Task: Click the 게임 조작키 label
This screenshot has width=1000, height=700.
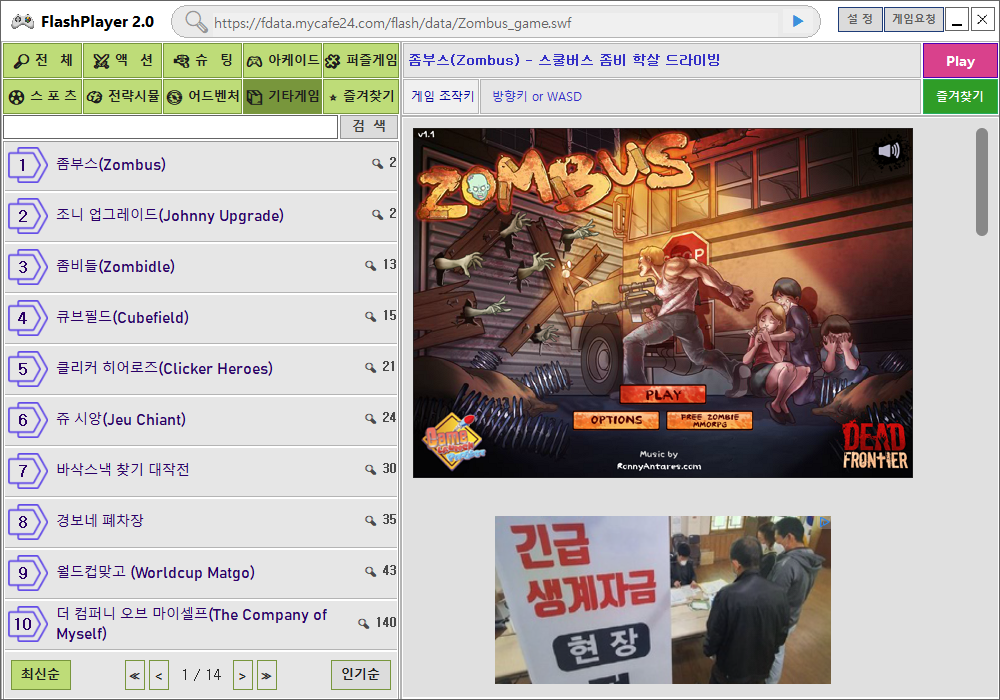Action: coord(443,97)
